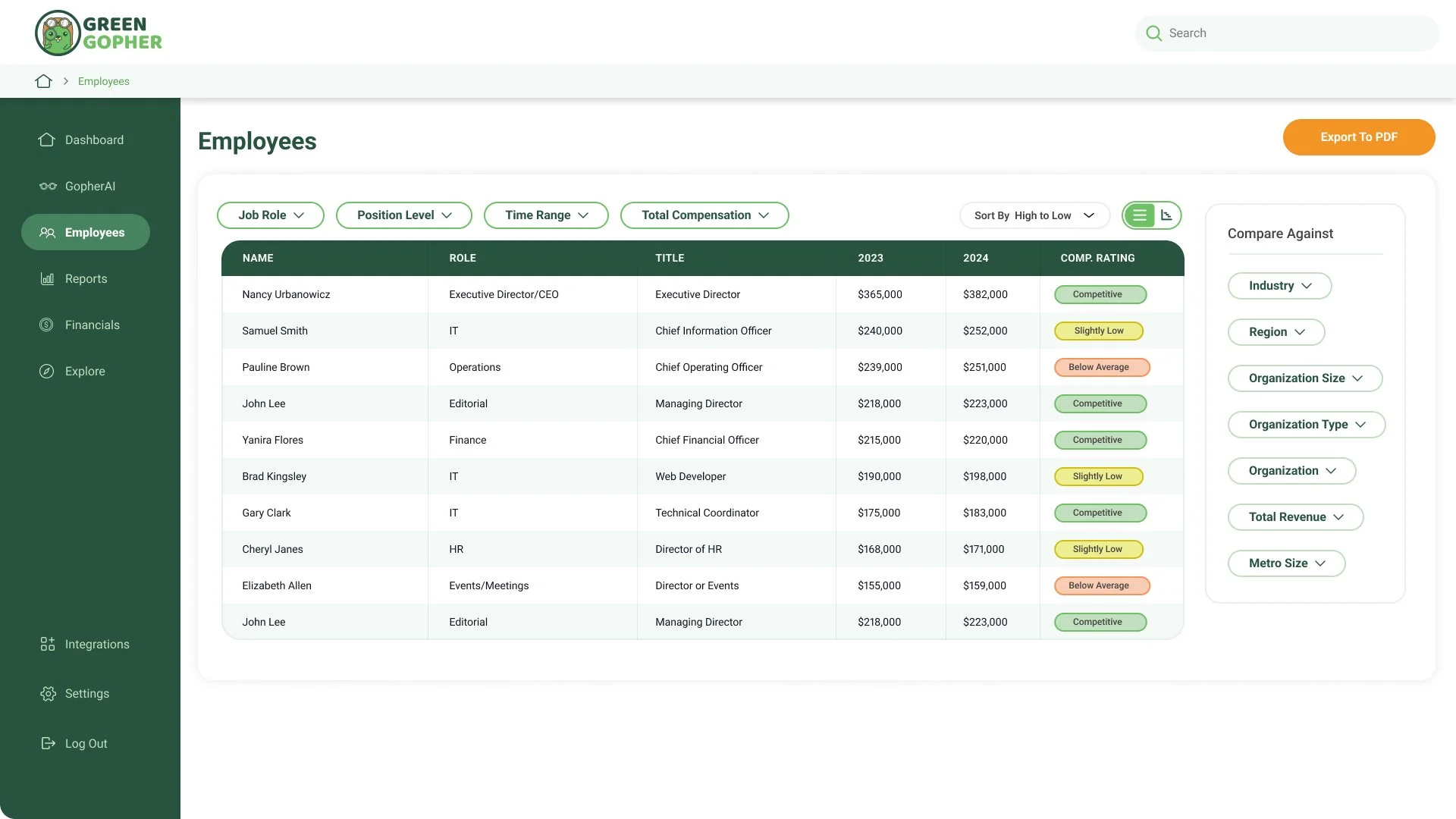Viewport: 1456px width, 819px height.
Task: Open Integrations in the sidebar
Action: coord(97,644)
